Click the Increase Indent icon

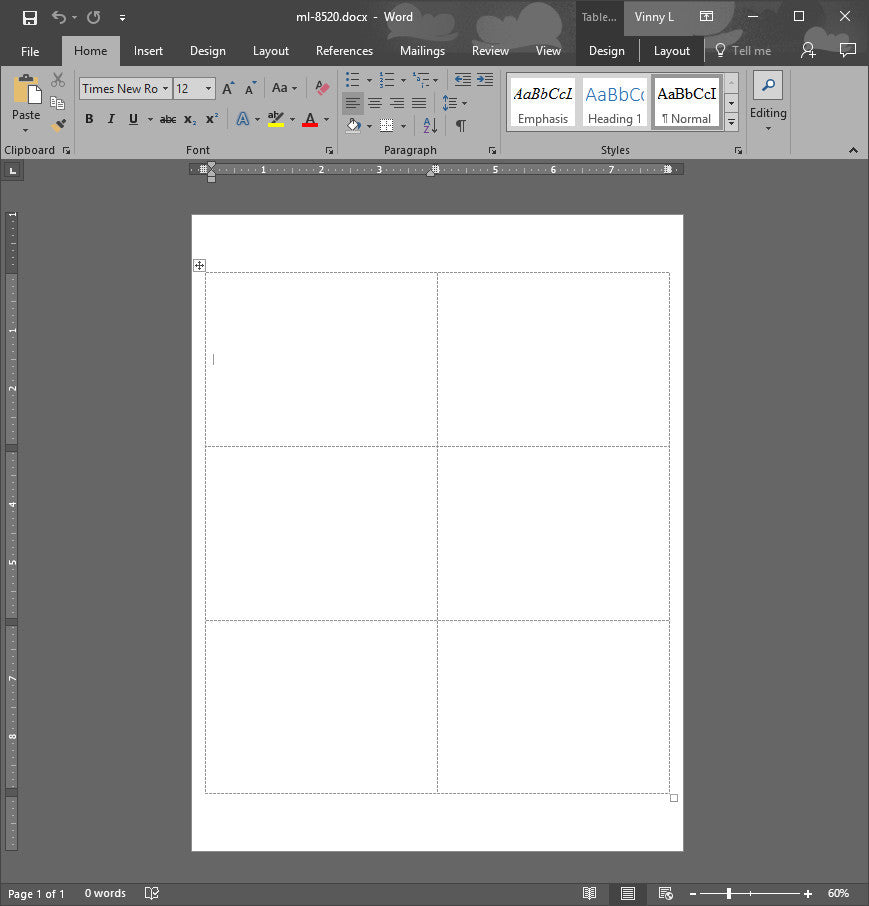pos(485,80)
